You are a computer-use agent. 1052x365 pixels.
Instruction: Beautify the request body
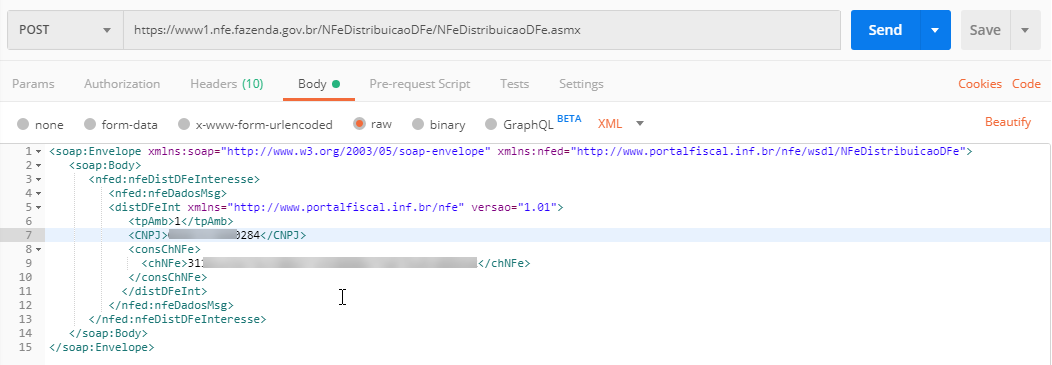(x=1008, y=122)
